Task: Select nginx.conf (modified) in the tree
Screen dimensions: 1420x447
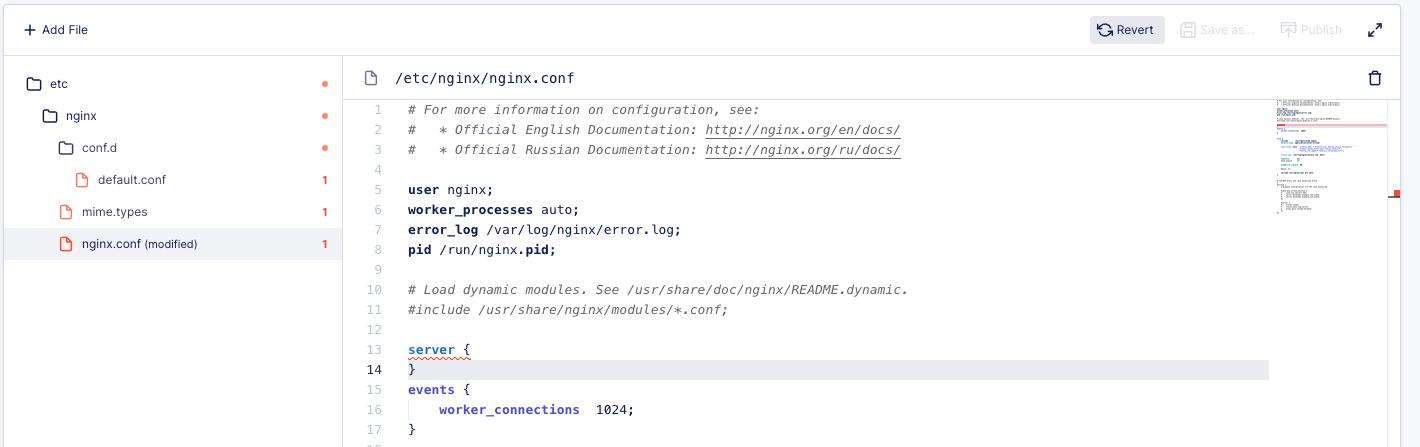Action: pos(172,244)
